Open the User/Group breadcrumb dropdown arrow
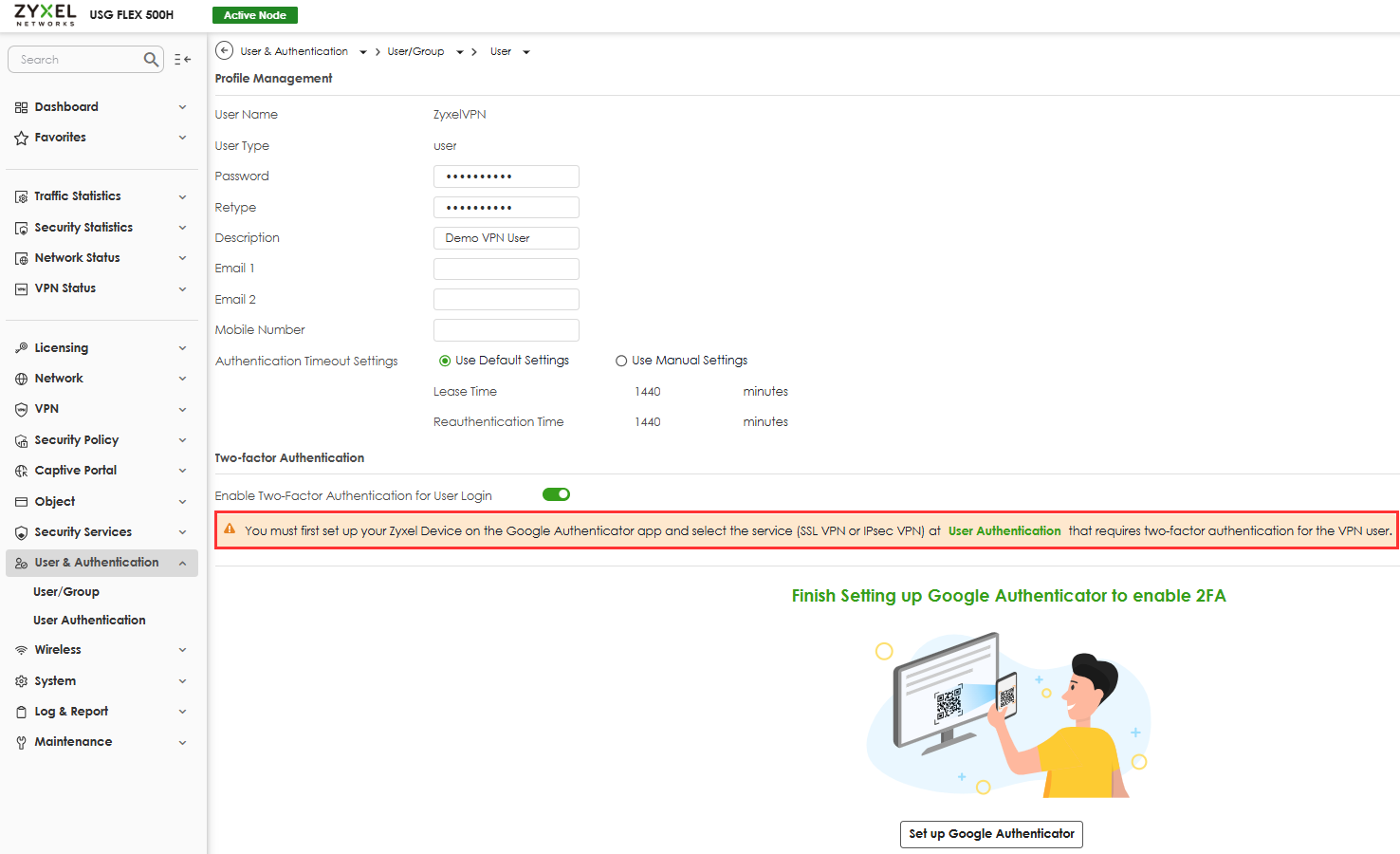The height and width of the screenshot is (854, 1400). click(460, 52)
